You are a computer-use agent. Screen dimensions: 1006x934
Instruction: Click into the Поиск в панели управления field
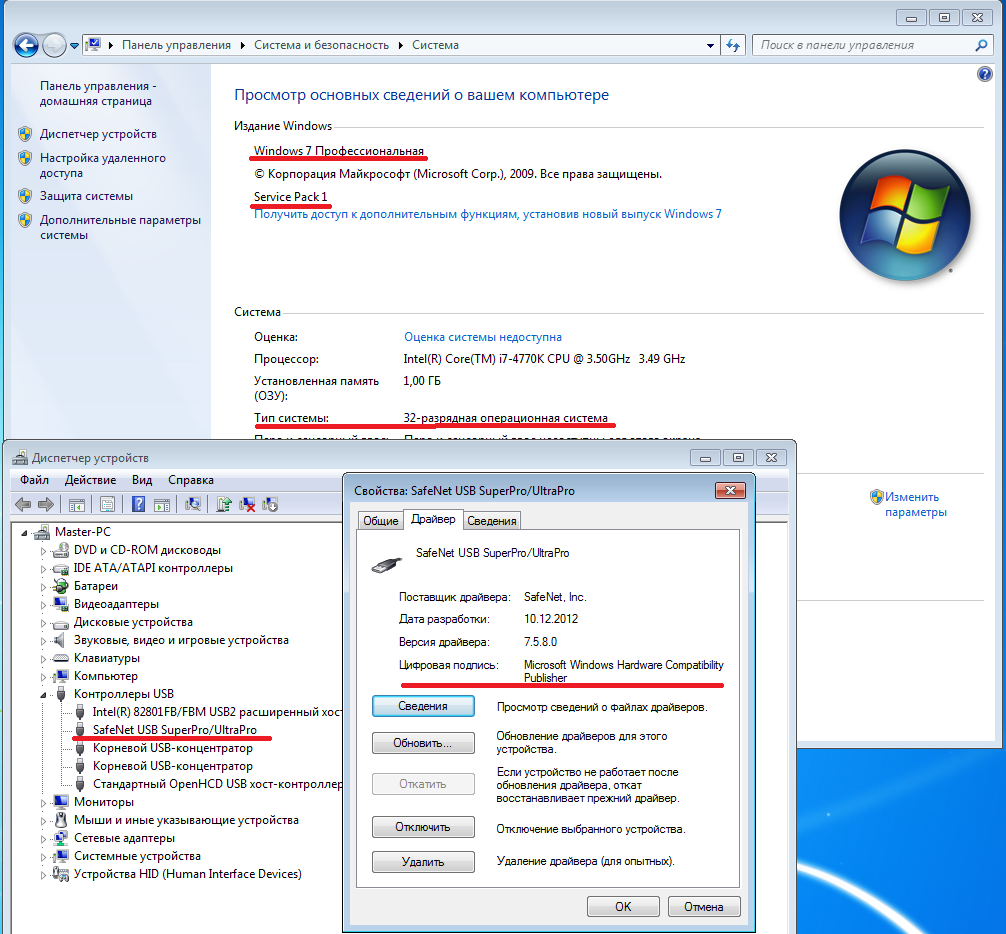tap(863, 45)
